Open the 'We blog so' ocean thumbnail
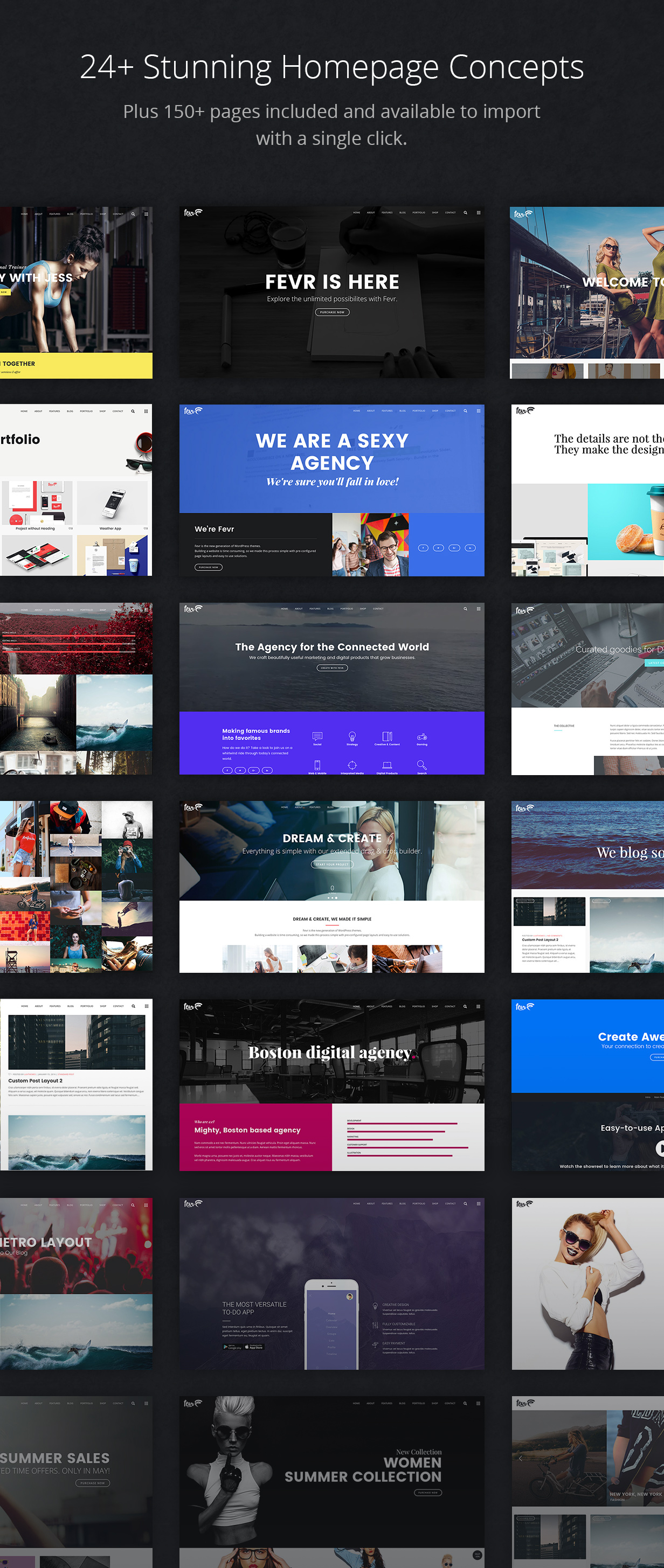Image resolution: width=664 pixels, height=1568 pixels. [x=588, y=887]
